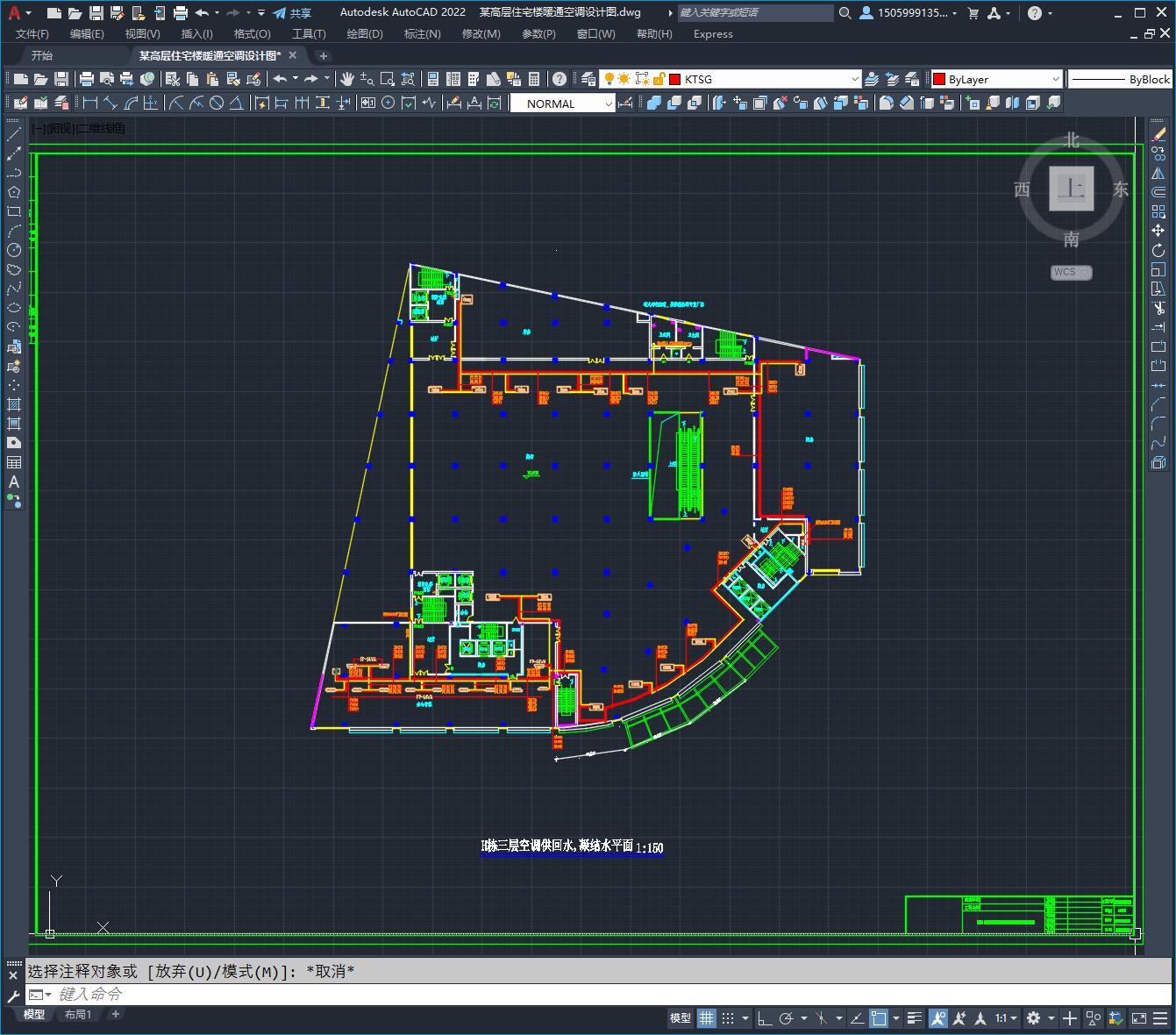This screenshot has height=1035, width=1176.
Task: Open the 绘图(D) menu
Action: click(x=365, y=33)
